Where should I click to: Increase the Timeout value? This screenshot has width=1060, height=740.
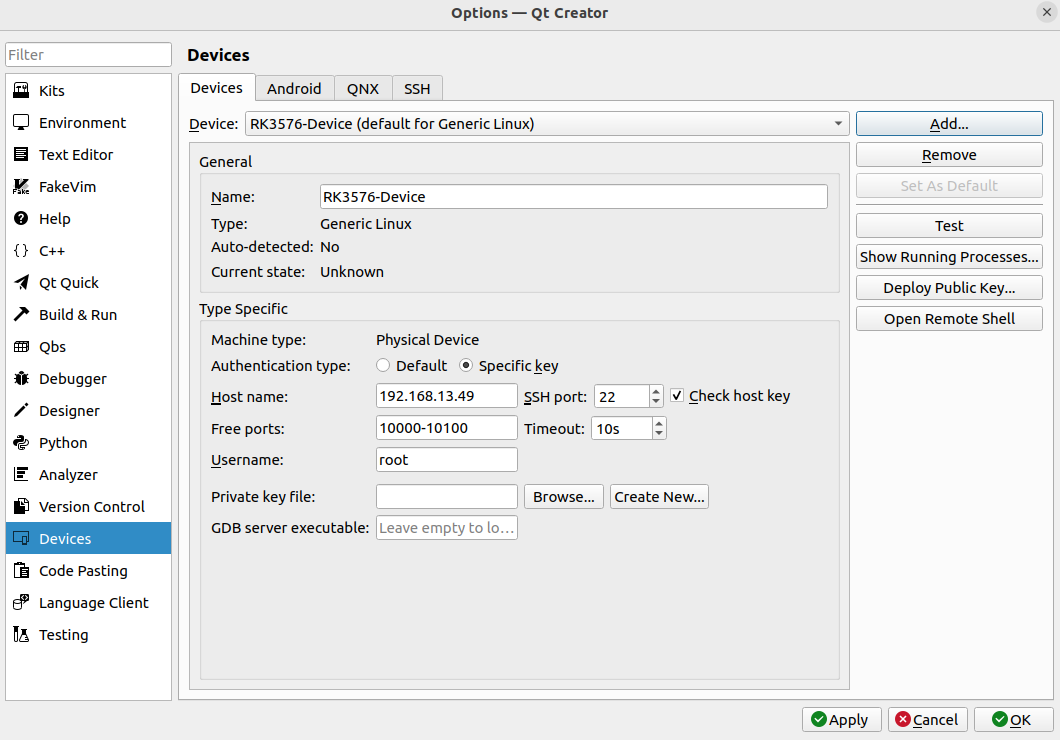[659, 423]
